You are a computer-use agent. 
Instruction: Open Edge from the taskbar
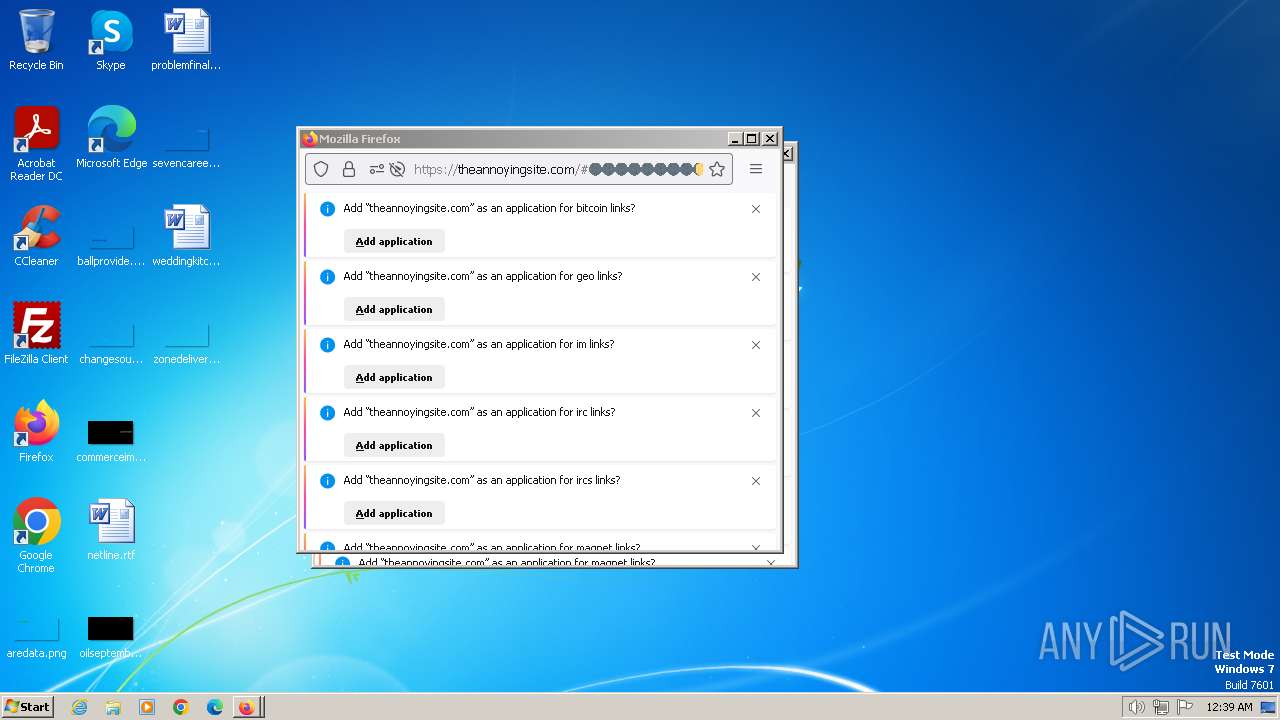click(x=215, y=707)
